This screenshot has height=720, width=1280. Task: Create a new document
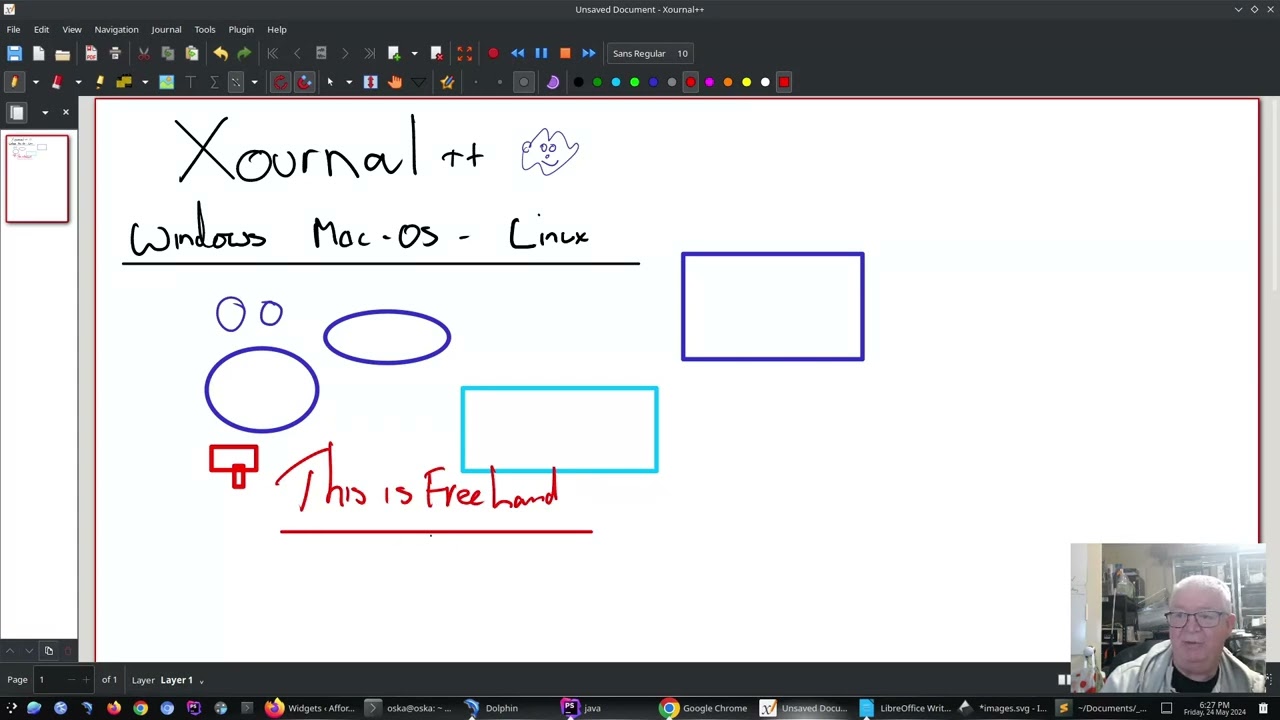pos(38,53)
